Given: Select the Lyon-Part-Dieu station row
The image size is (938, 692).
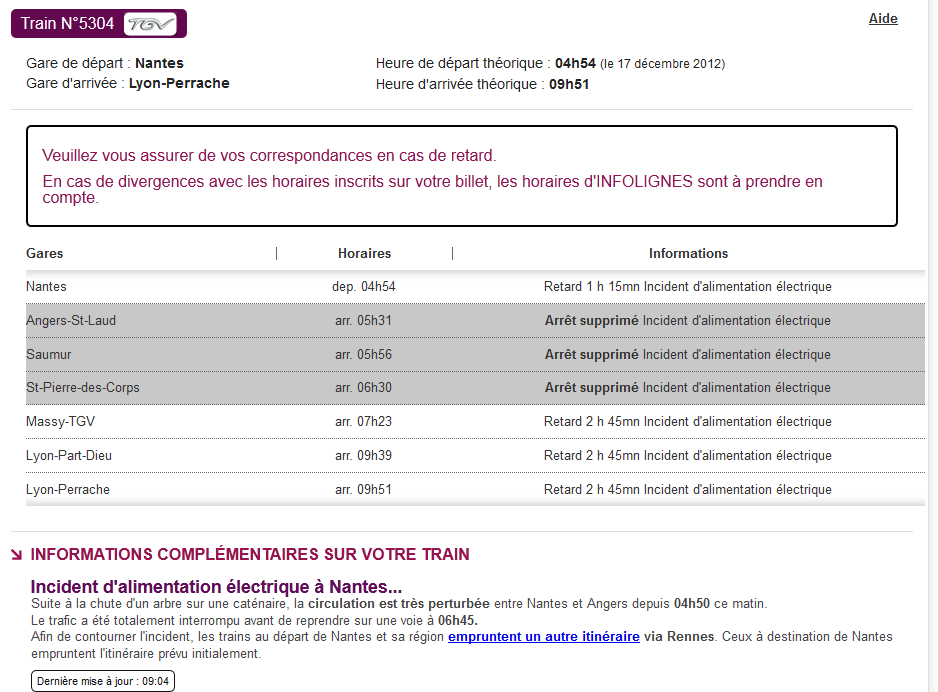Looking at the screenshot, I should (475, 456).
